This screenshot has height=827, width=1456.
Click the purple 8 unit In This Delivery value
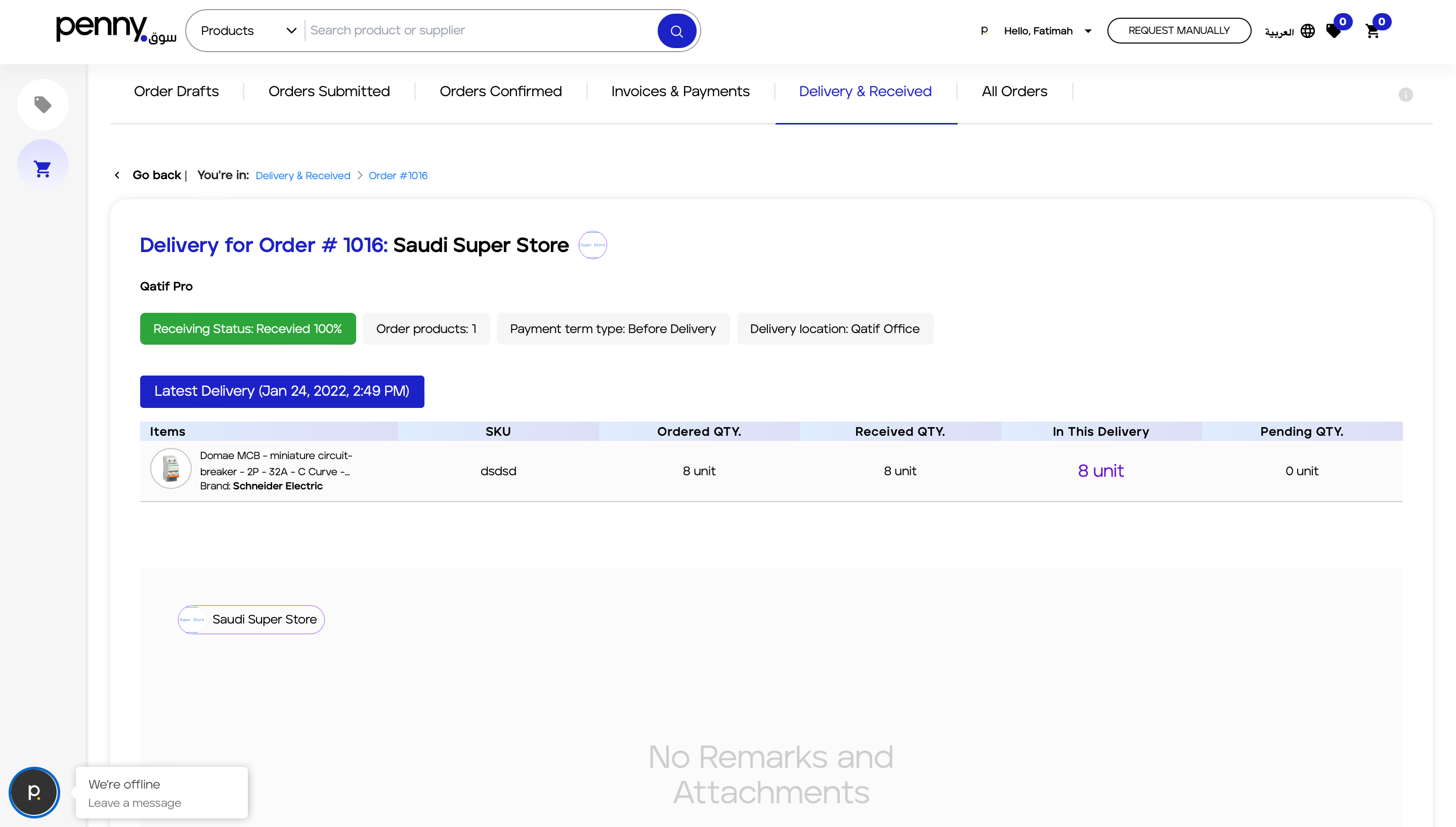1101,471
